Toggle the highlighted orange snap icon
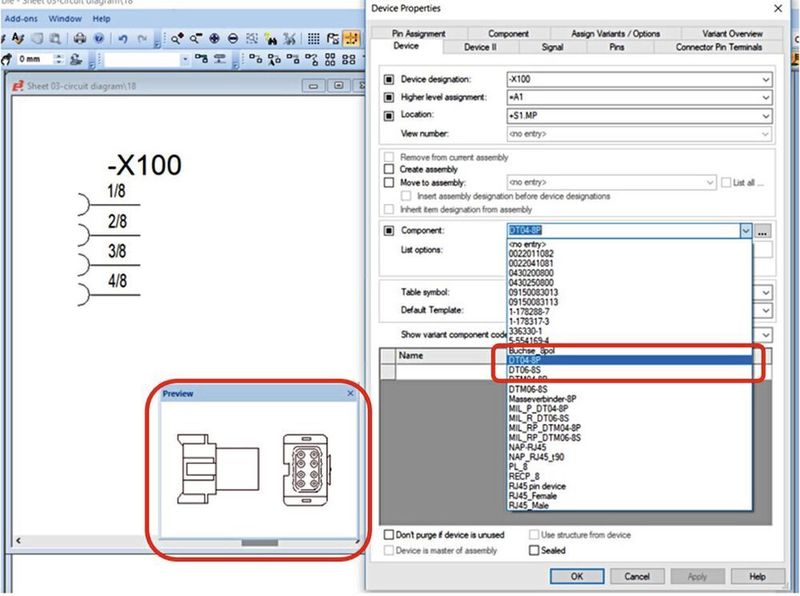800x596 pixels. coord(351,38)
